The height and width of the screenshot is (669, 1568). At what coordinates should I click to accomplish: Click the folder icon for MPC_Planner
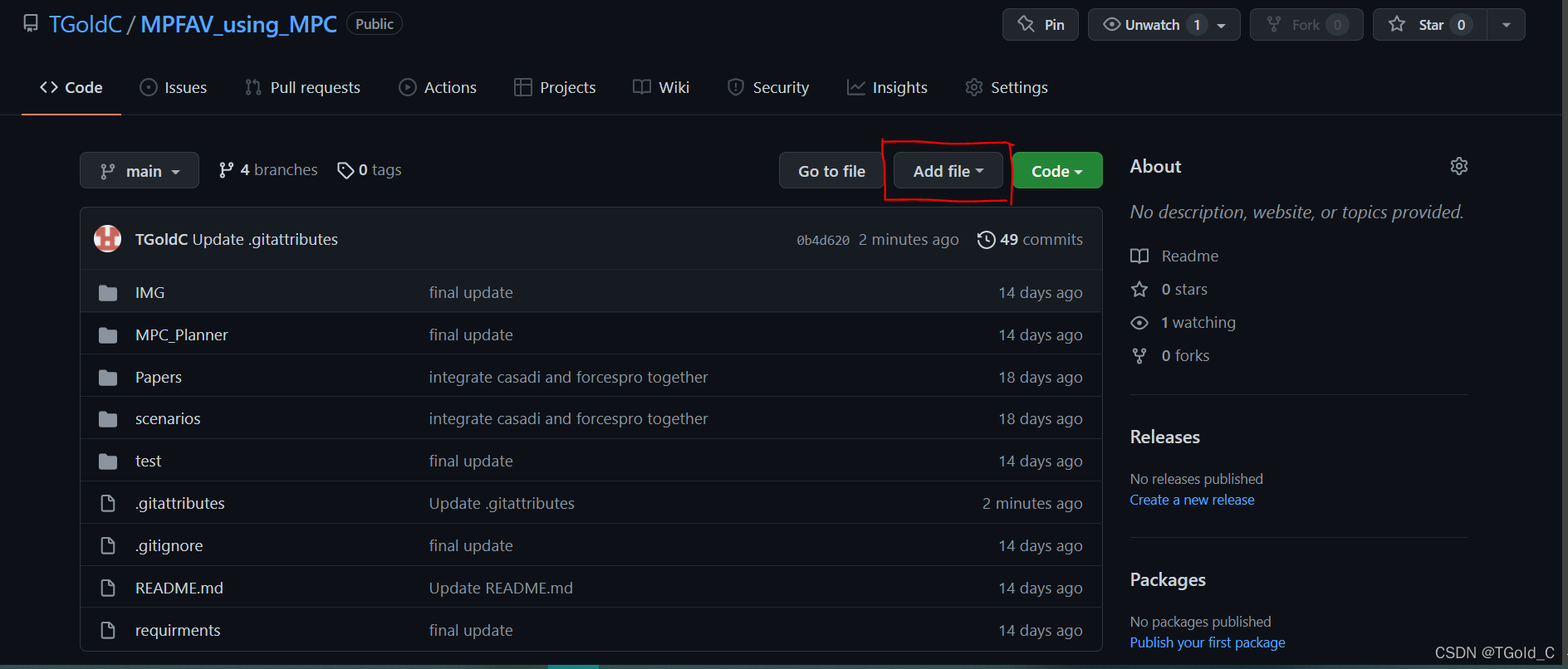(108, 334)
